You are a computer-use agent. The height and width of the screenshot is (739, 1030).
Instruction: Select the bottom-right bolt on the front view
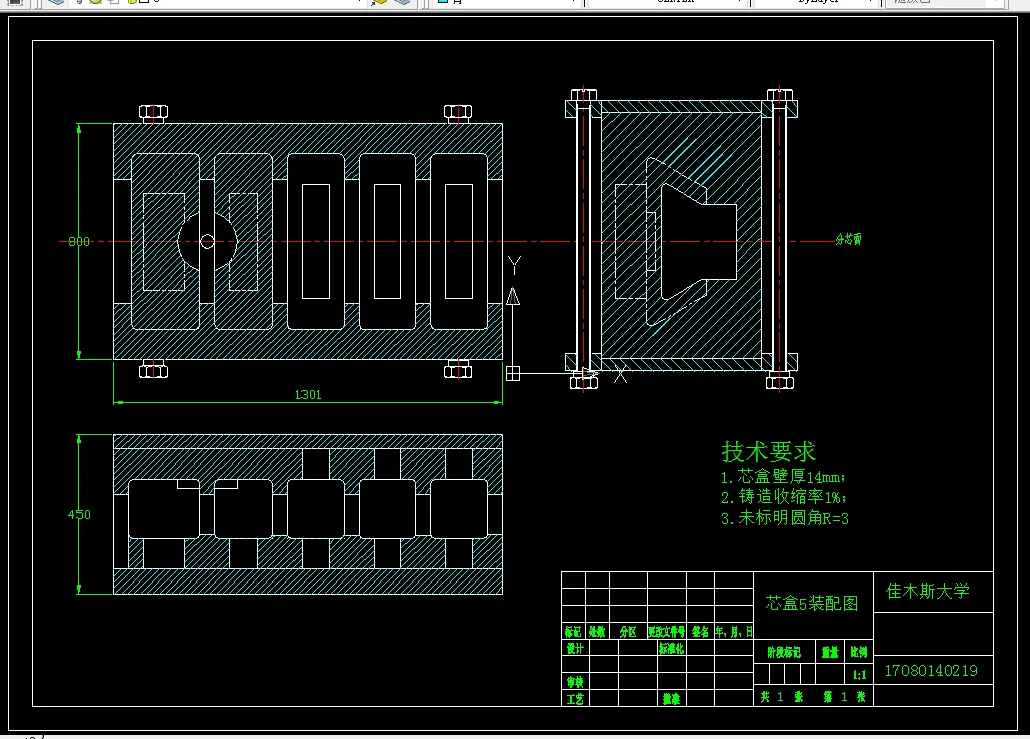pyautogui.click(x=458, y=369)
